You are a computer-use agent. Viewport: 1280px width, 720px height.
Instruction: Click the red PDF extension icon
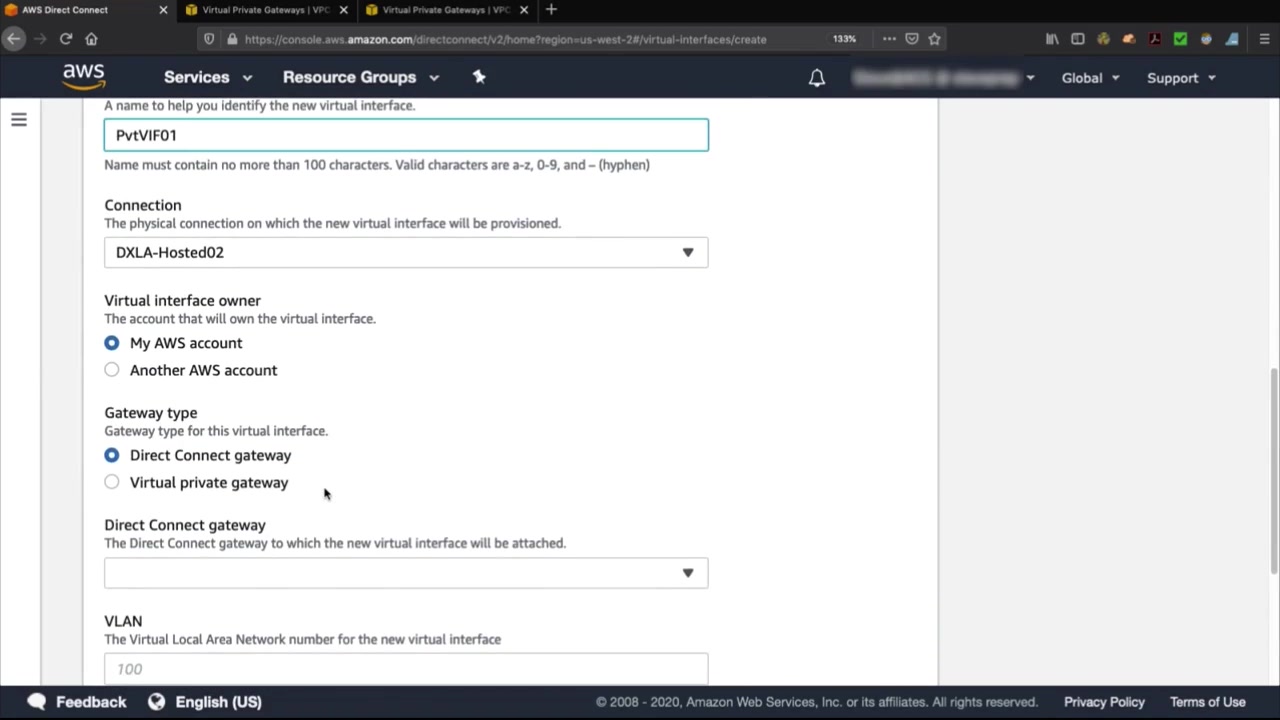click(x=1155, y=39)
